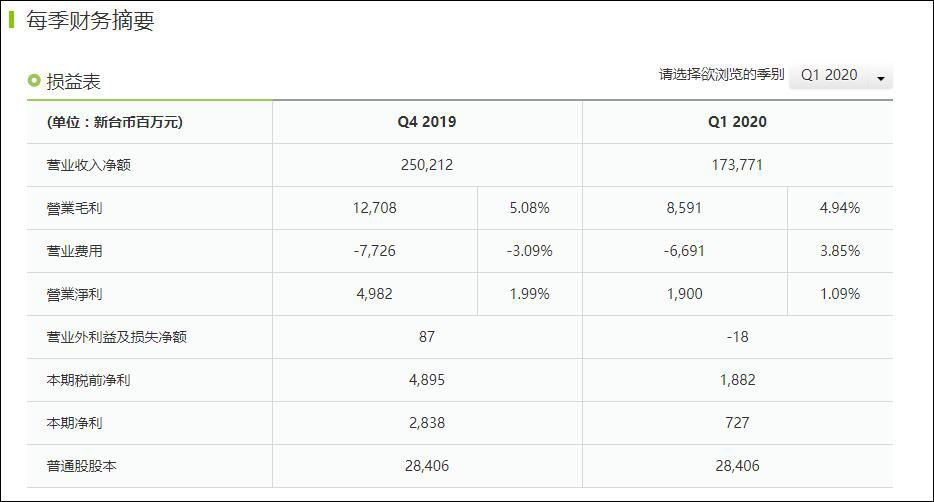Click the unit label 新台币百万元 cell
The image size is (934, 502).
point(115,122)
